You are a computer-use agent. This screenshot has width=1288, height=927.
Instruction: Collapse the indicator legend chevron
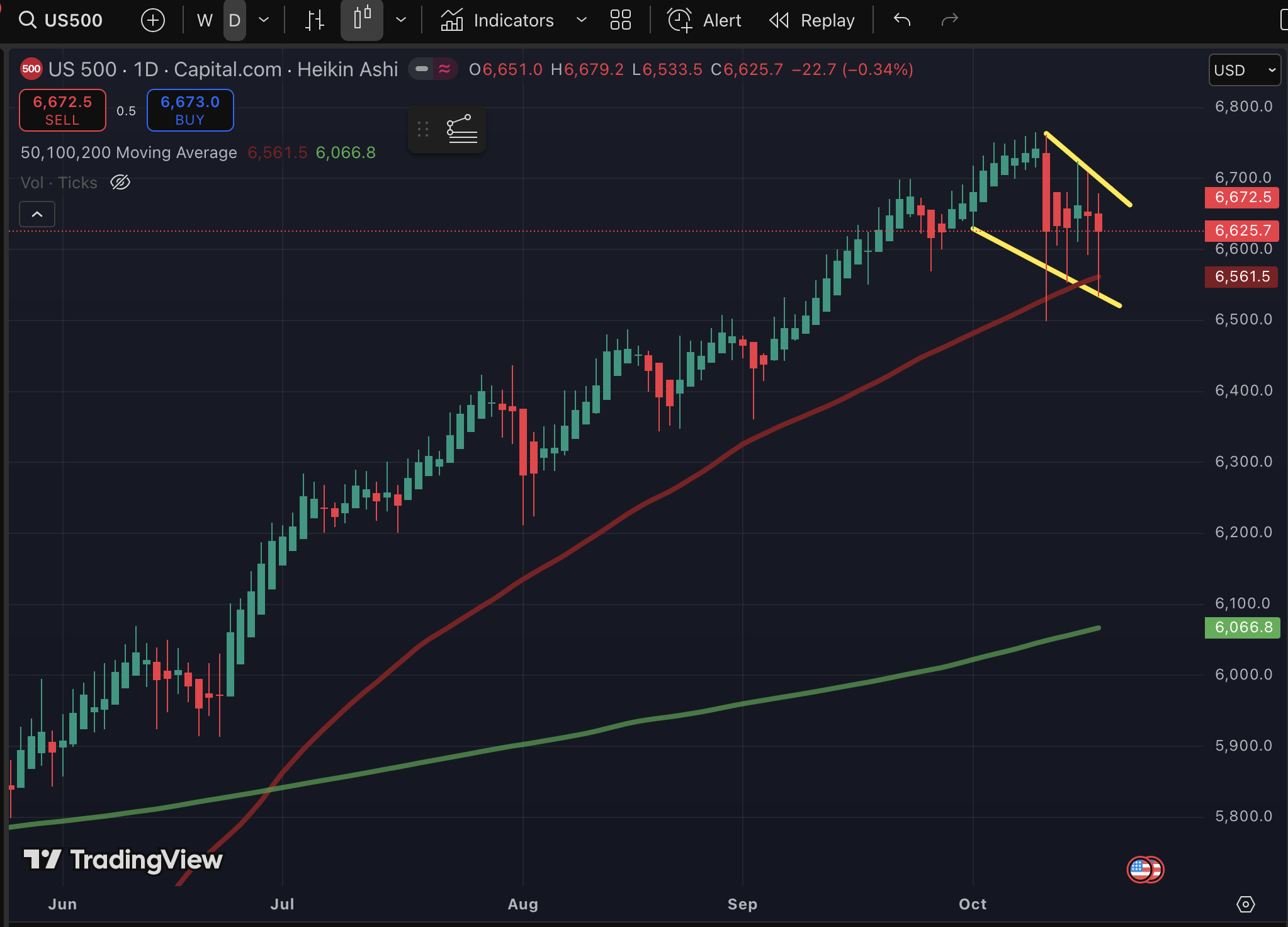(x=37, y=214)
